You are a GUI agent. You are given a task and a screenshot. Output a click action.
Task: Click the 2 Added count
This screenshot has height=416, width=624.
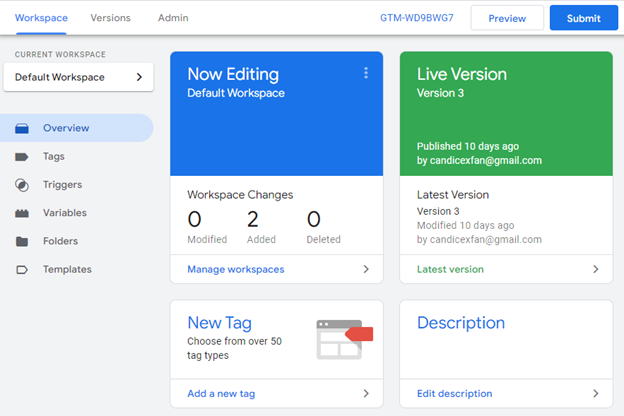pos(253,219)
